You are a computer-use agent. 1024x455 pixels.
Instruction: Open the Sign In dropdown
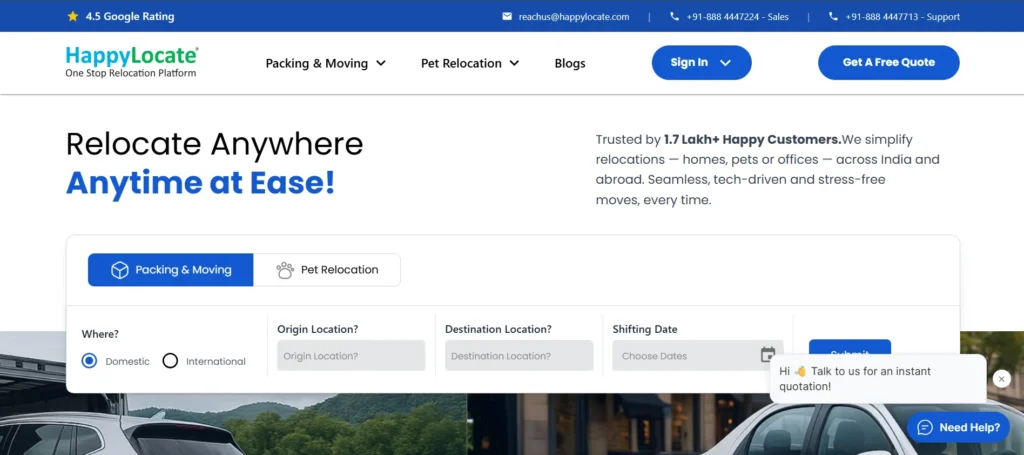coord(701,62)
